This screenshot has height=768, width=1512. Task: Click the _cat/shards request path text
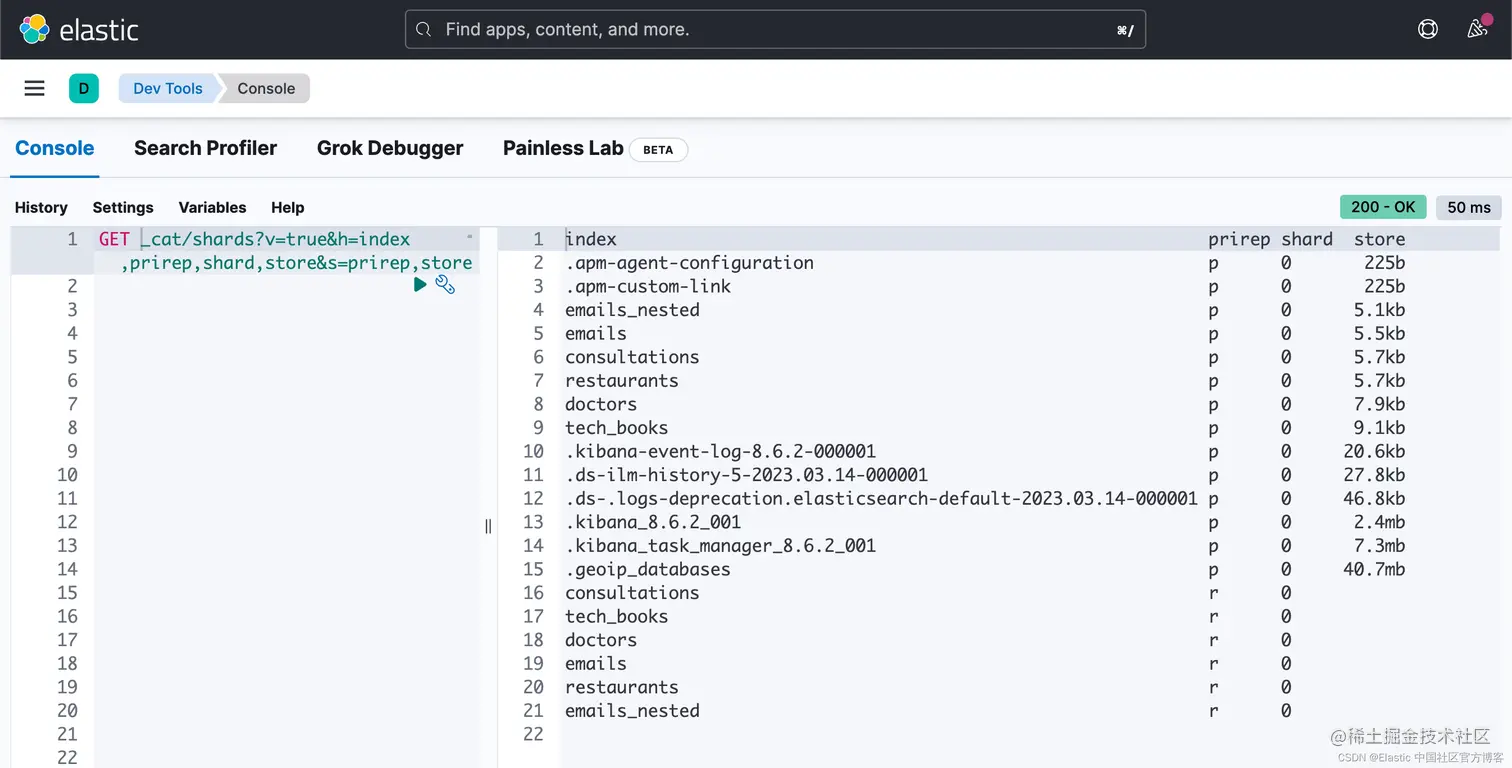(x=275, y=239)
